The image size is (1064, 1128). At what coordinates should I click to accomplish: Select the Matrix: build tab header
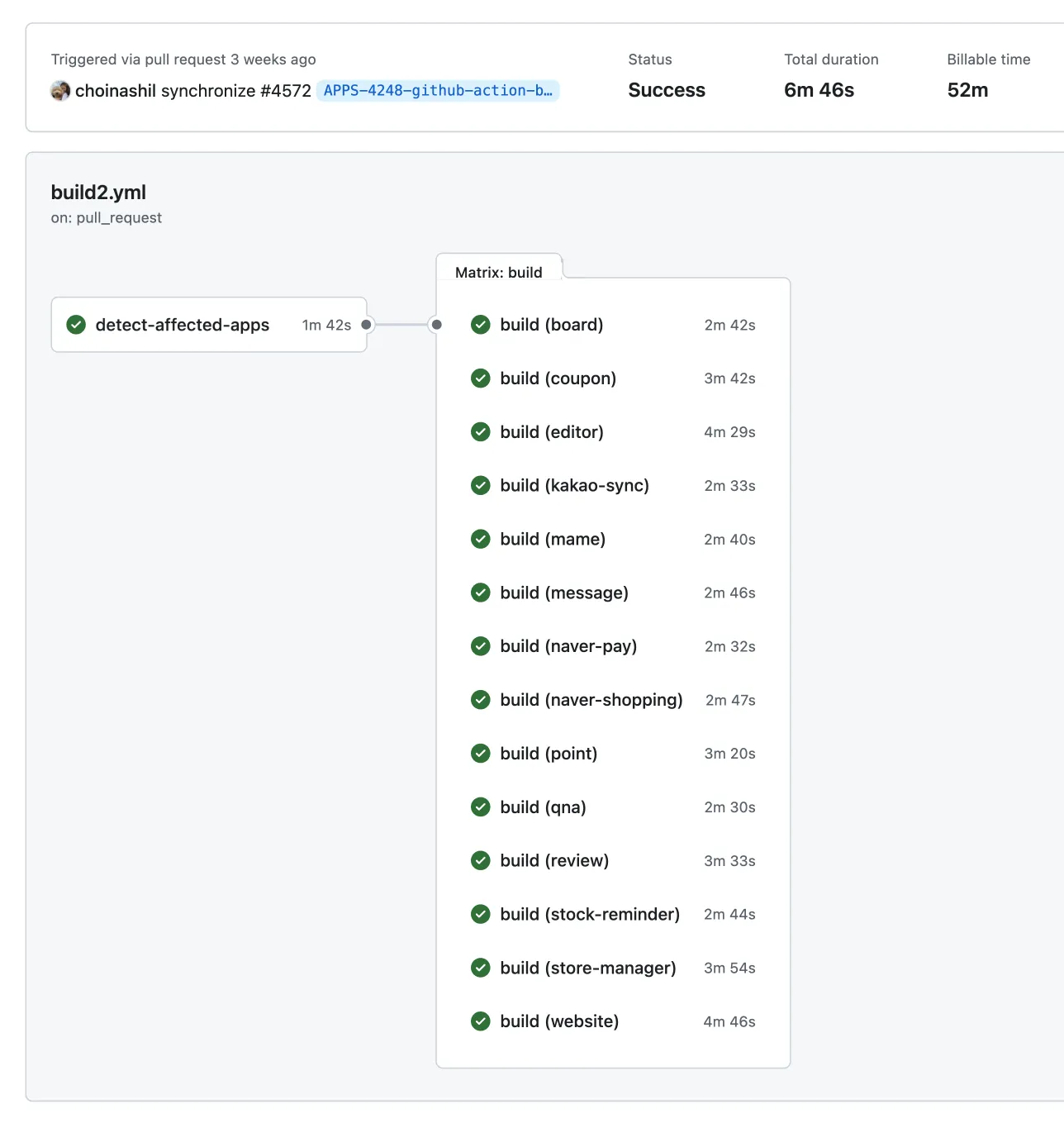[498, 272]
